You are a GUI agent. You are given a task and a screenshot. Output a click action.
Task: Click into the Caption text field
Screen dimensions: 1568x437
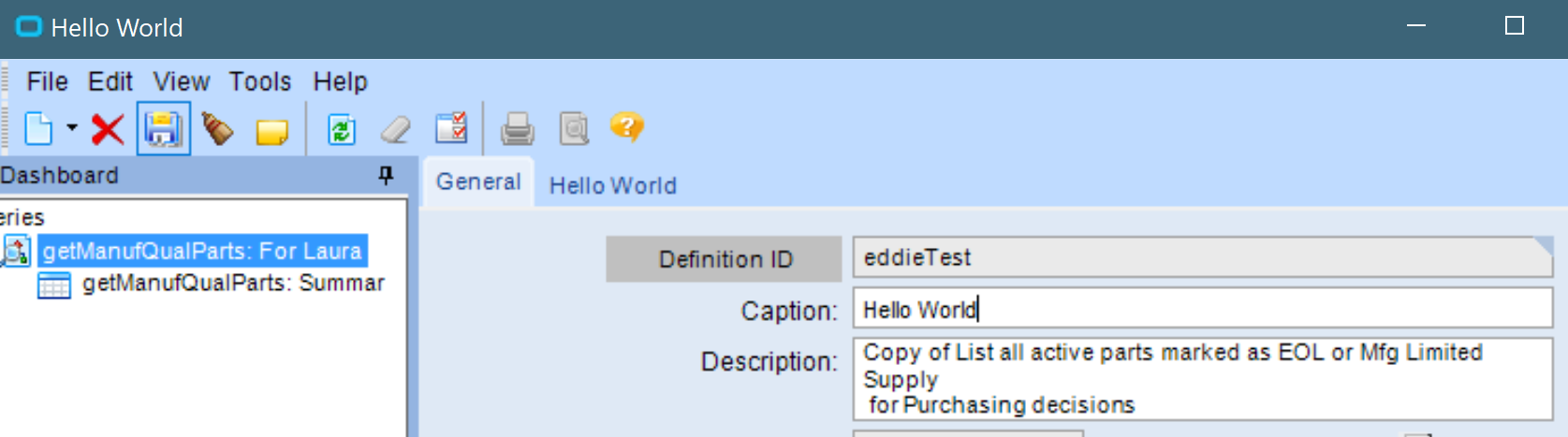[1203, 309]
